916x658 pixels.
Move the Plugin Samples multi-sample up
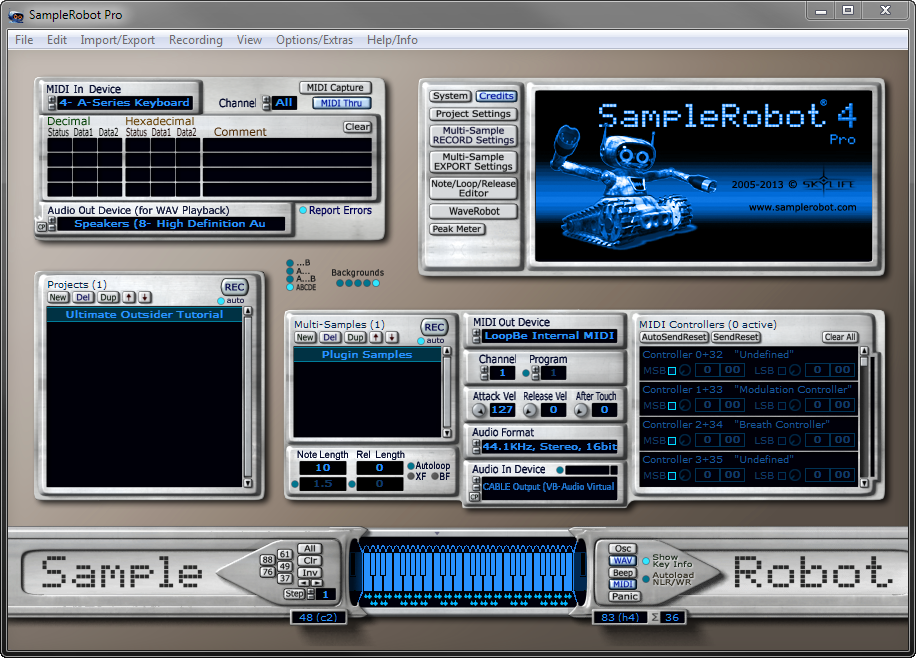pyautogui.click(x=376, y=337)
